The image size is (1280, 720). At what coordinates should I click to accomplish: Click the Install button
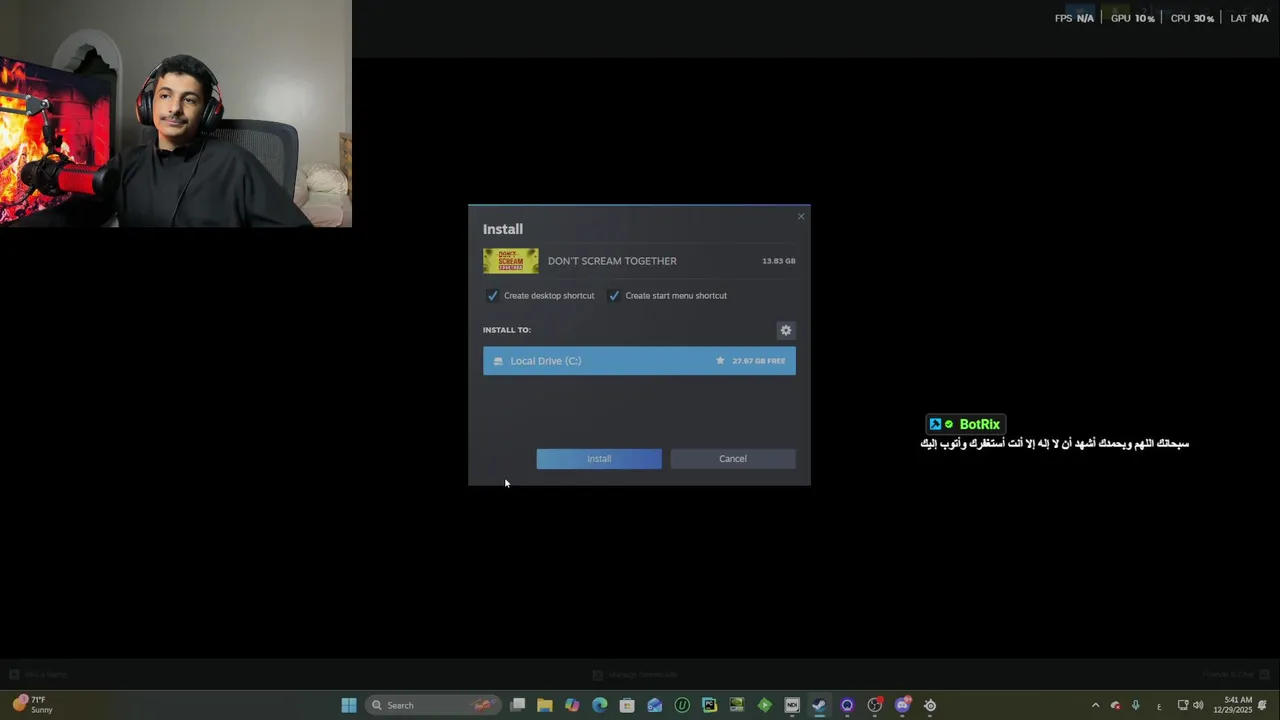599,459
